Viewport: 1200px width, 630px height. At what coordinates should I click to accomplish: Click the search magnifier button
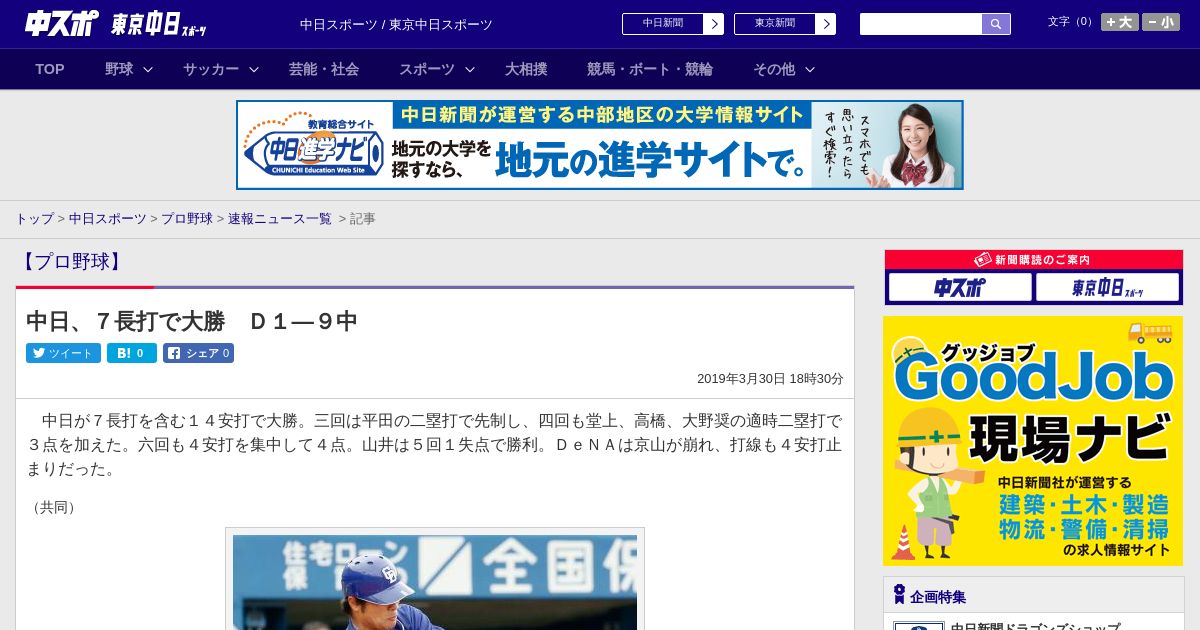[996, 24]
